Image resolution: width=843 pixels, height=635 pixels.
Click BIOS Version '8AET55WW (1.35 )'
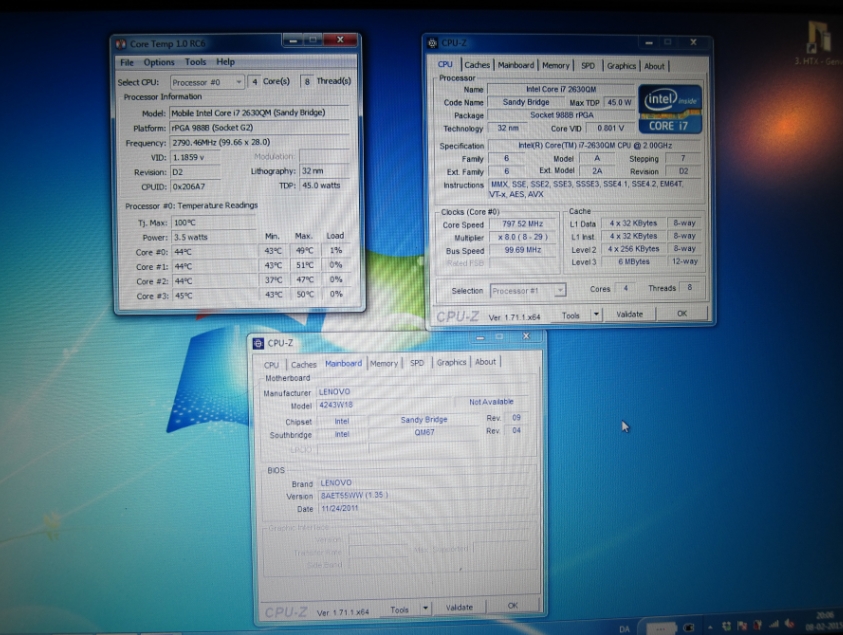(423, 495)
